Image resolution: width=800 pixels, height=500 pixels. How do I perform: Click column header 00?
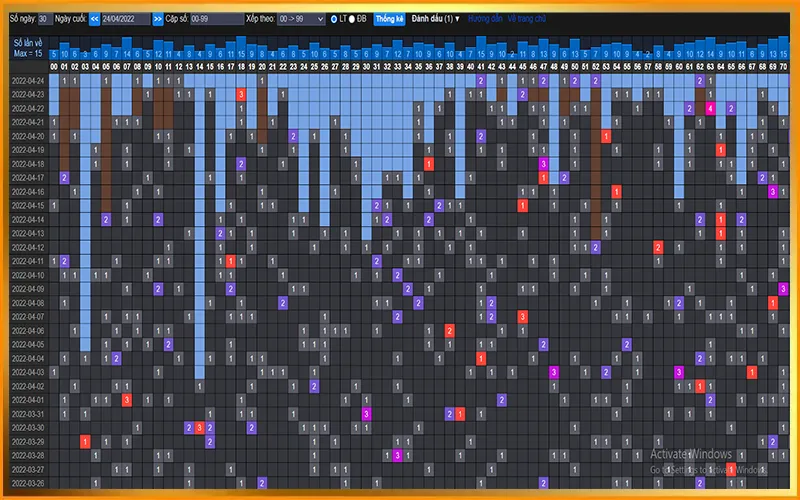click(x=54, y=66)
